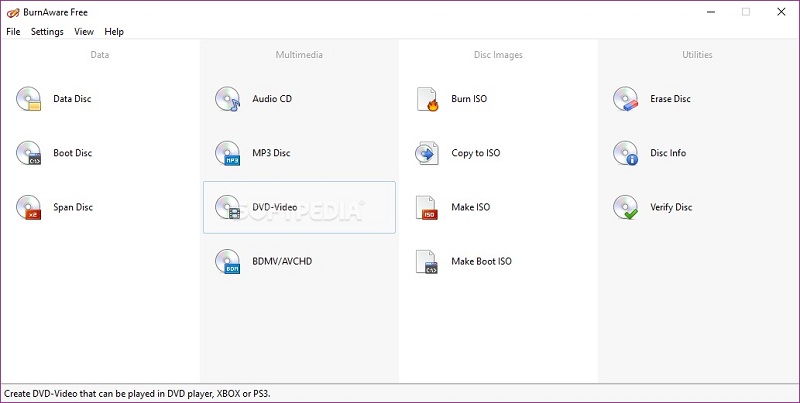Open the Make Boot ISO icon
800x403 pixels.
pos(426,261)
